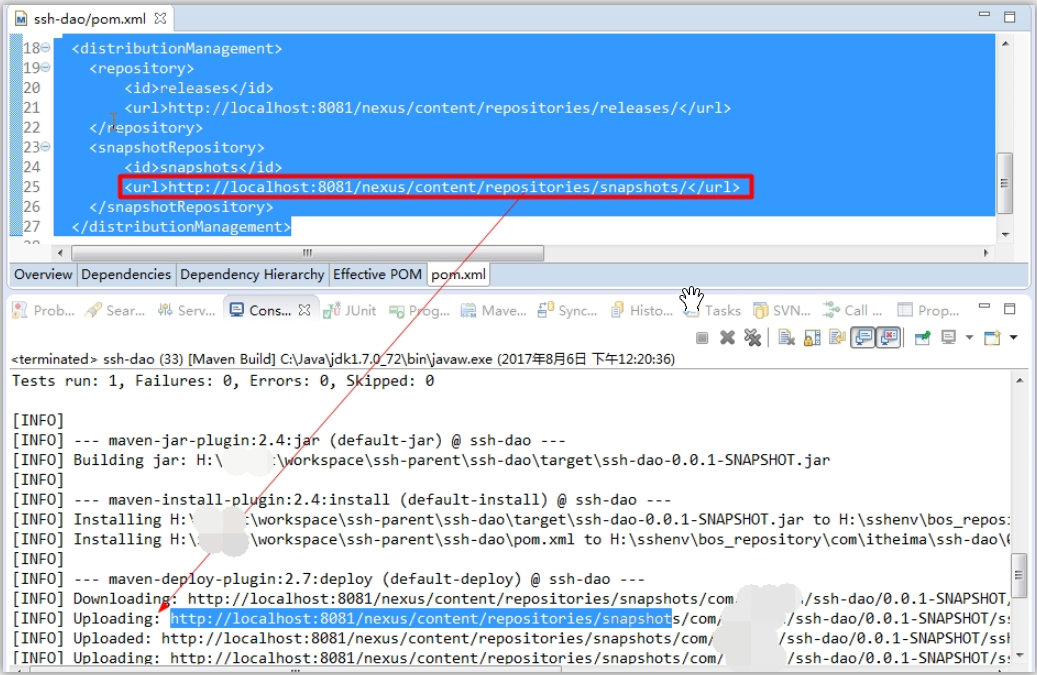Click the editor horizontal scrollbar thumb

point(308,253)
